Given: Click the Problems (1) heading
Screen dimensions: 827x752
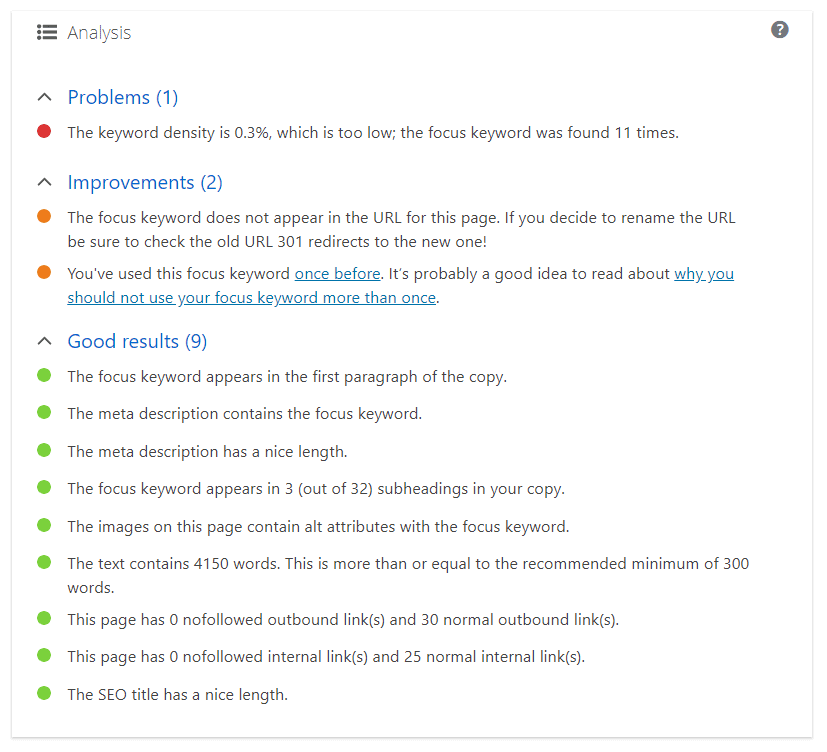Looking at the screenshot, I should click(x=123, y=98).
